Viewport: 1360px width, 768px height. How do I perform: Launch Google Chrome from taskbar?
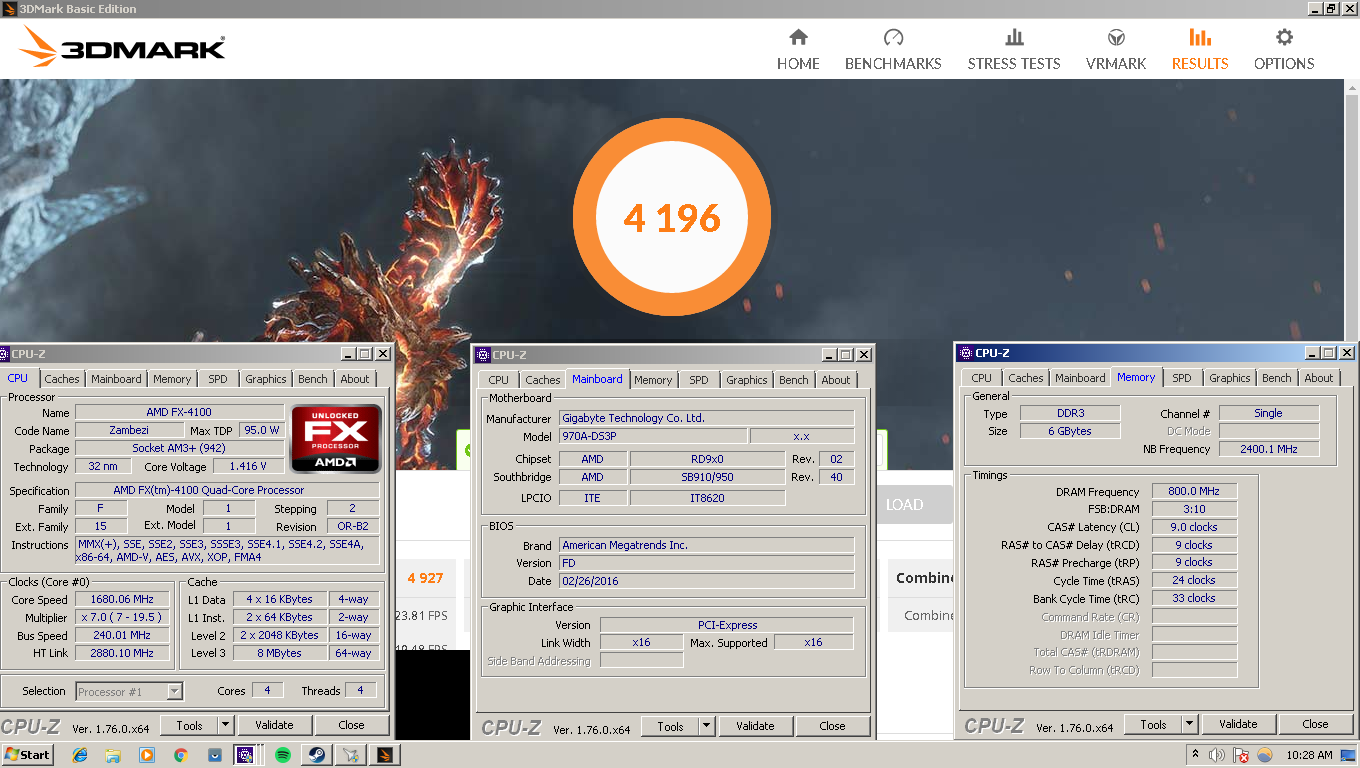coord(181,755)
